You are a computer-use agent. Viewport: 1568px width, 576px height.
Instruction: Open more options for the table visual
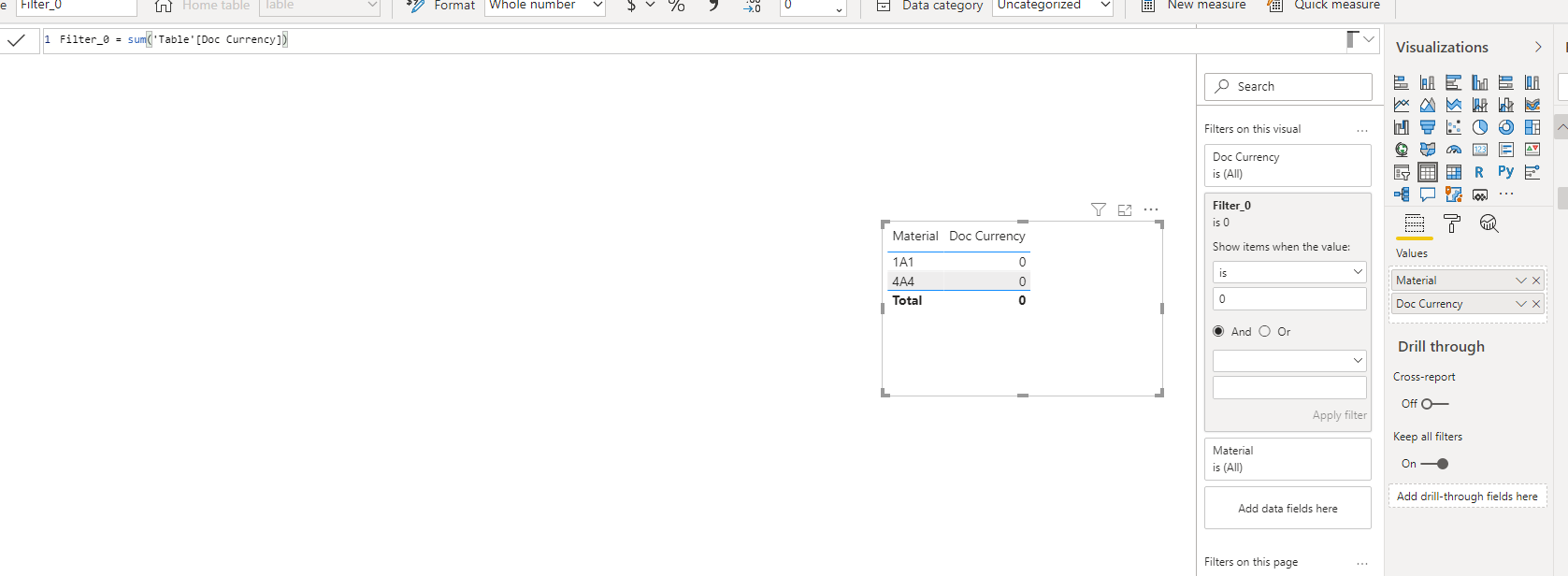(x=1151, y=209)
